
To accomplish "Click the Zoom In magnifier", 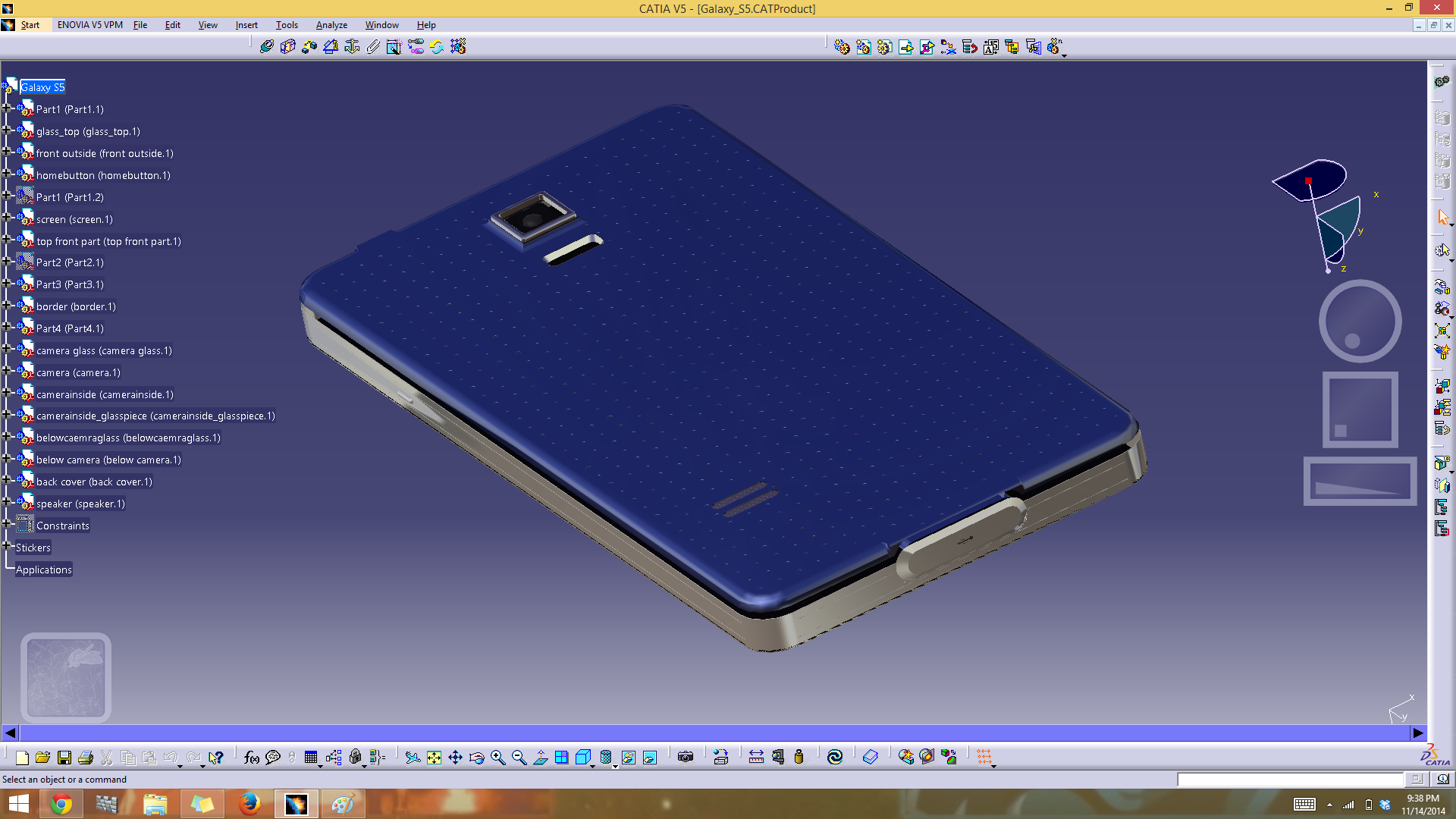I will 498,757.
